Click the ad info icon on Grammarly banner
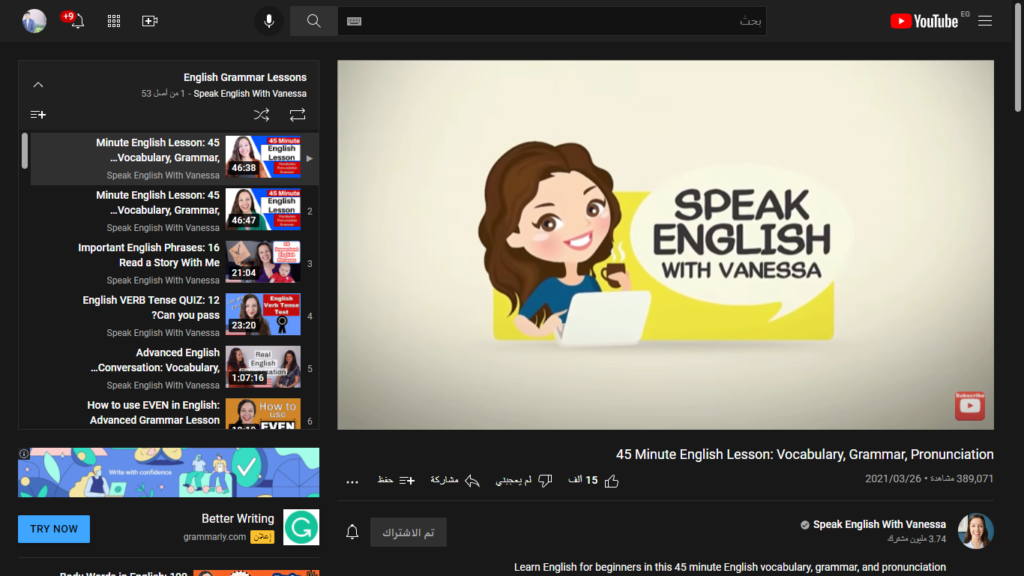The height and width of the screenshot is (576, 1024). tap(24, 454)
